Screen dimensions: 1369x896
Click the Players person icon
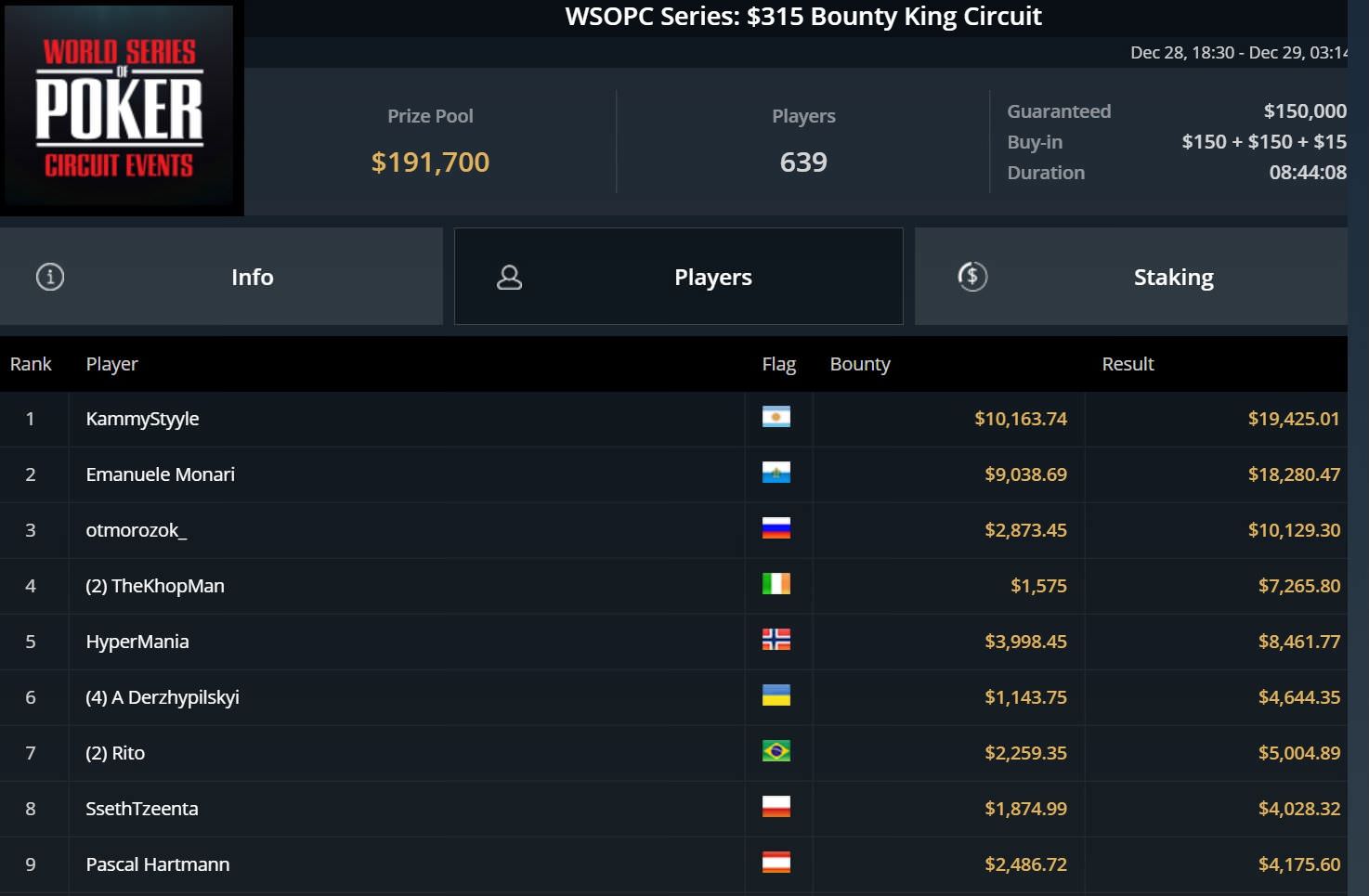click(x=510, y=278)
